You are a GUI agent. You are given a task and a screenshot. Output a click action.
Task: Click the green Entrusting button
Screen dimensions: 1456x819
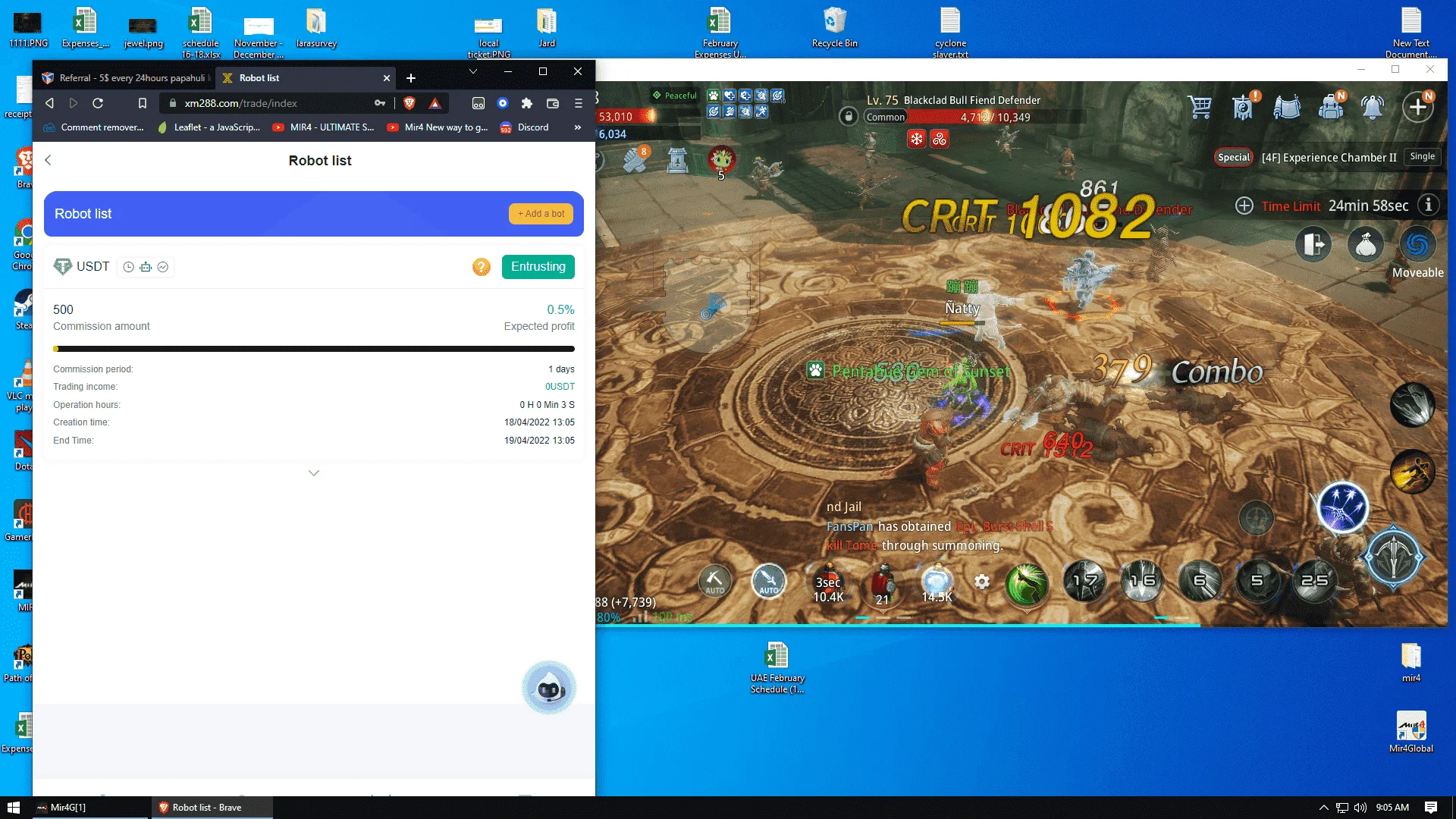point(538,267)
